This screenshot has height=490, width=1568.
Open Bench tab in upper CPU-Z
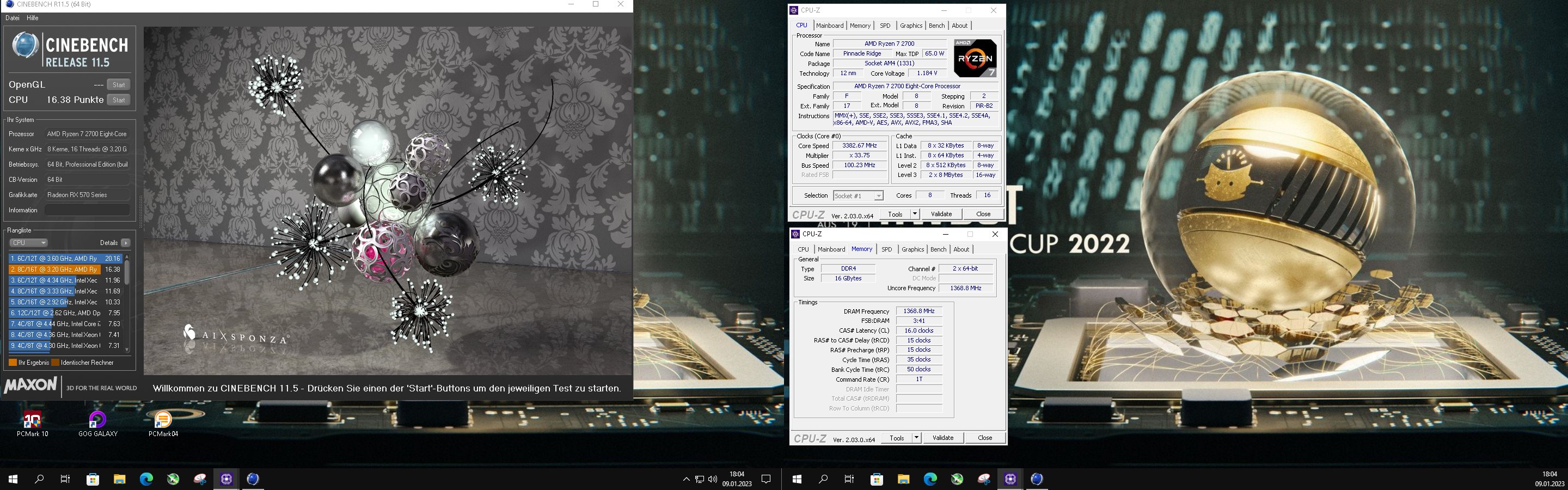pos(937,26)
